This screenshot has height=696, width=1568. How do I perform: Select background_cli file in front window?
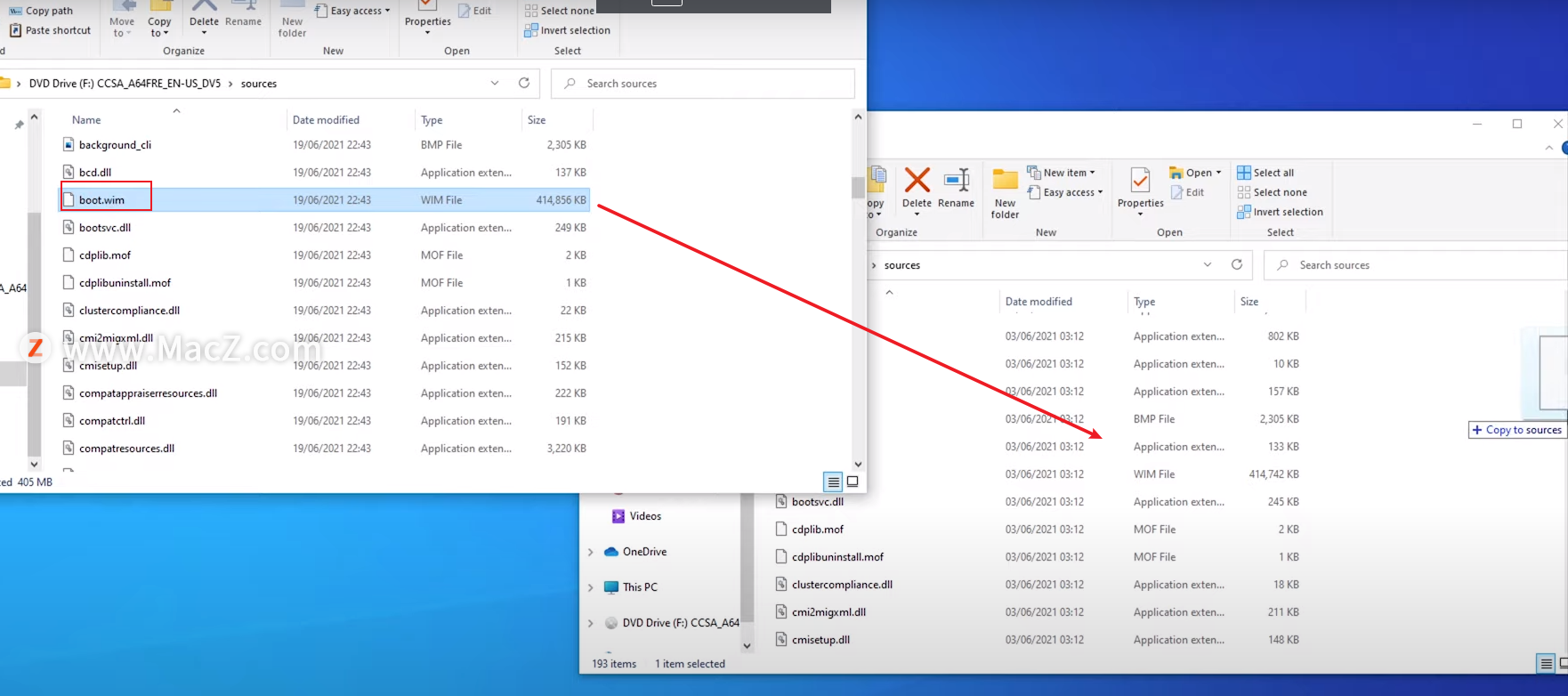115,145
